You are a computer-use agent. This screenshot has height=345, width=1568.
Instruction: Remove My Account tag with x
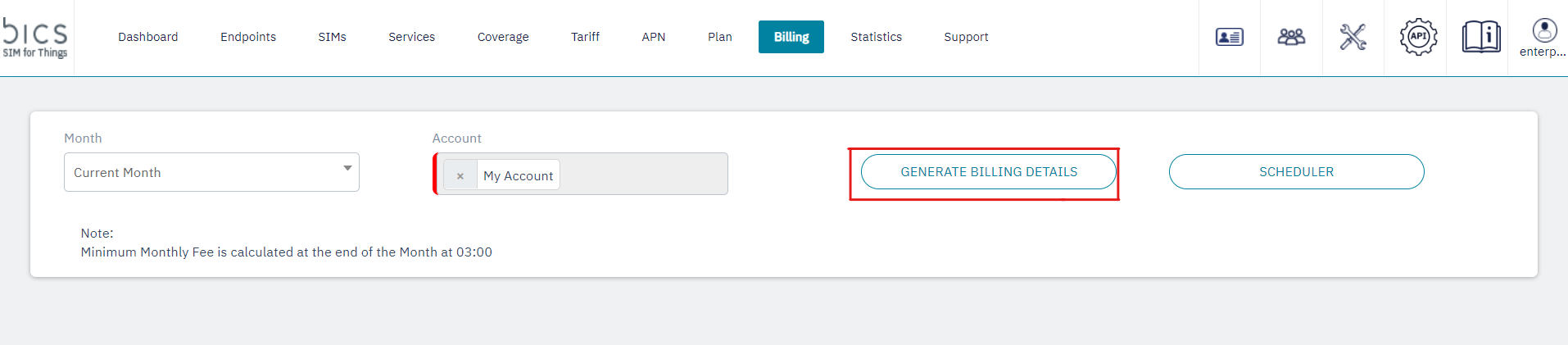tap(460, 175)
